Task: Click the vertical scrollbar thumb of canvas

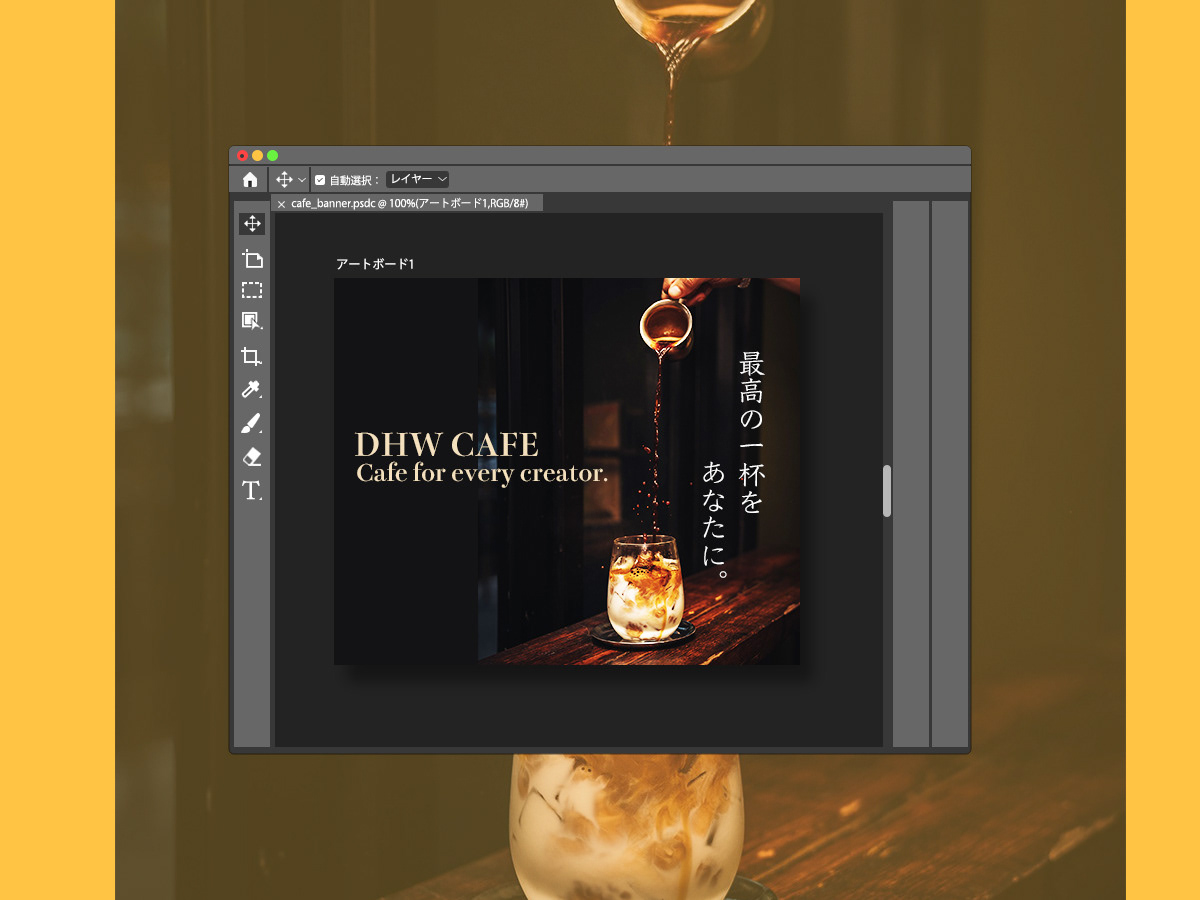Action: point(887,491)
